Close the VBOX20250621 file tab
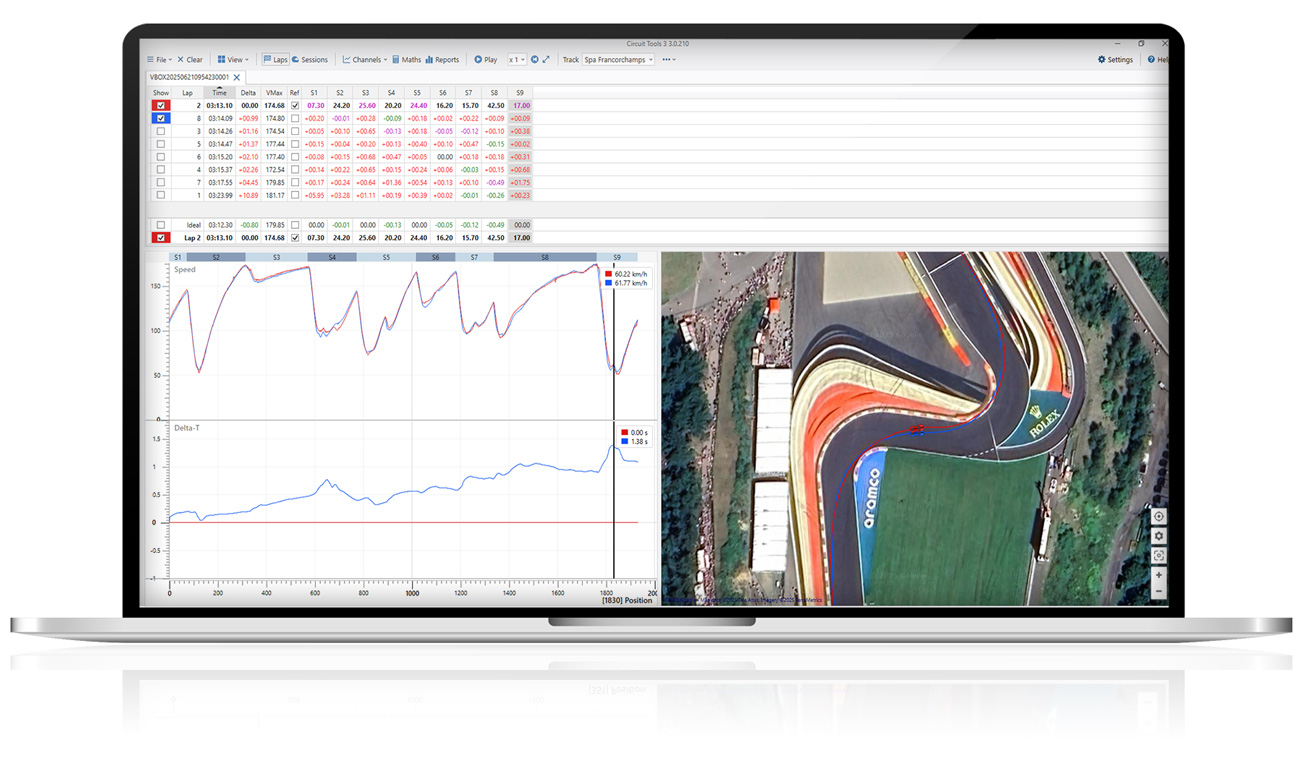 [237, 77]
